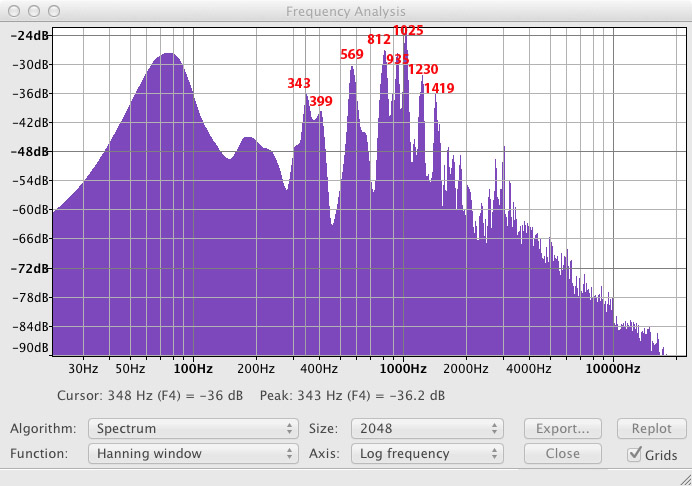Click the Axis: label
The width and height of the screenshot is (692, 486).
pyautogui.click(x=324, y=453)
